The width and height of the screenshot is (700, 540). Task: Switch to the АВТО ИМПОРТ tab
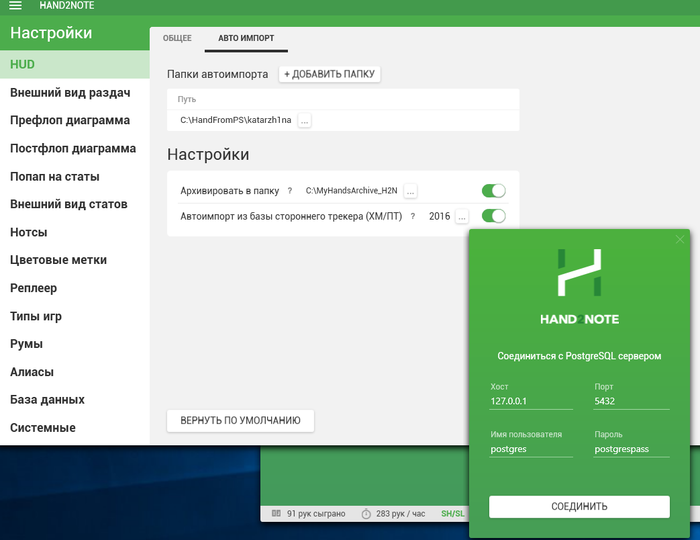246,38
